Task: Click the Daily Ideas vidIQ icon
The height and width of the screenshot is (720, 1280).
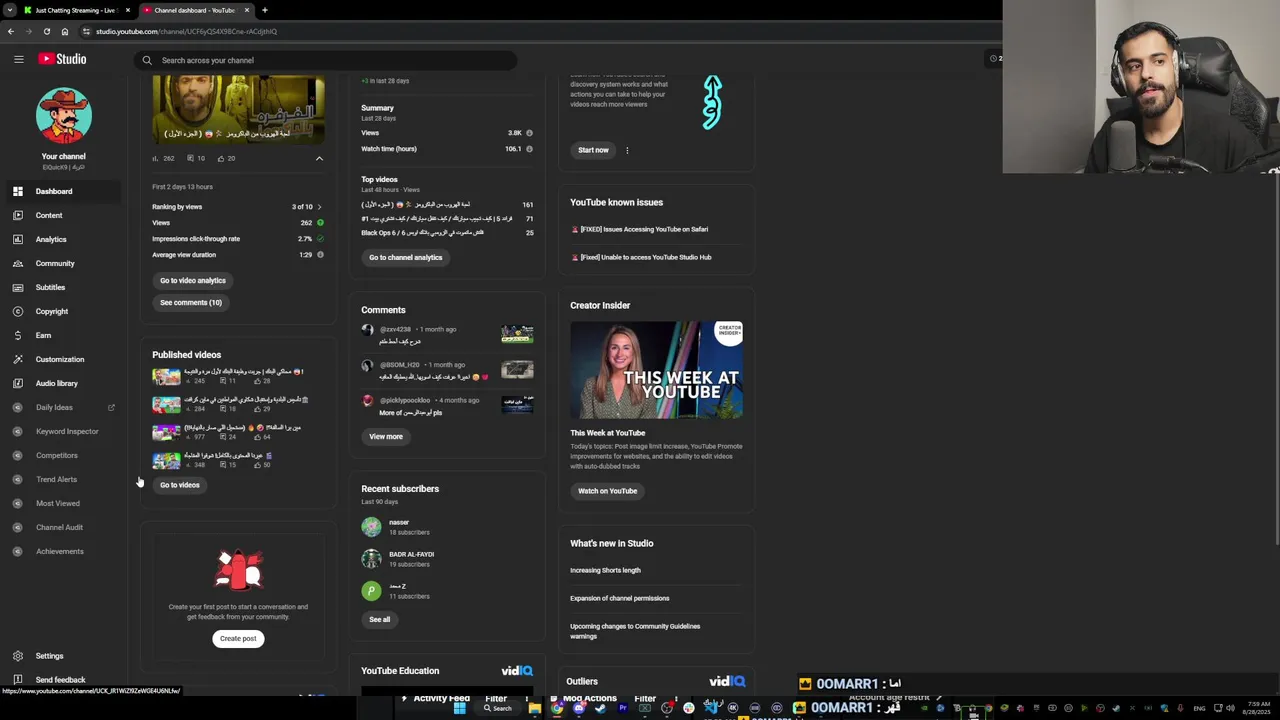Action: [17, 407]
